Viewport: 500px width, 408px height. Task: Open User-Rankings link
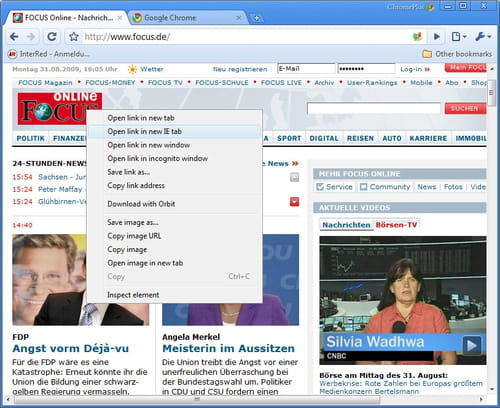[372, 83]
